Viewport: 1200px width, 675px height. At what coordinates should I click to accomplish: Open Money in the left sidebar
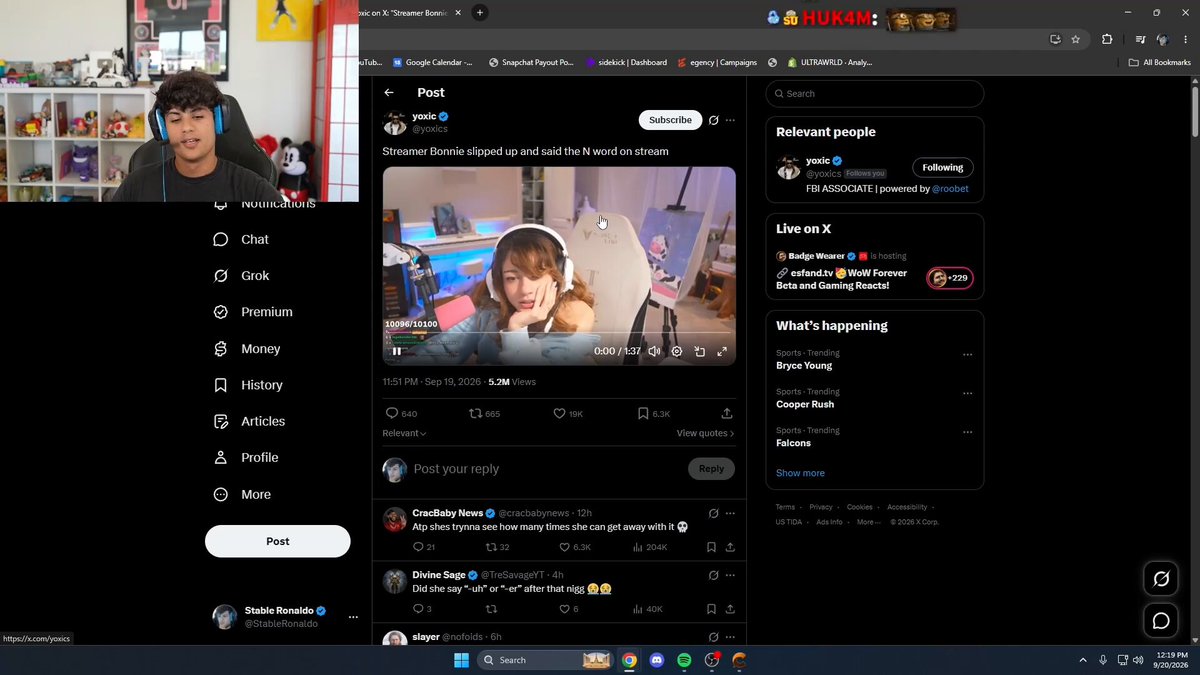(x=246, y=349)
